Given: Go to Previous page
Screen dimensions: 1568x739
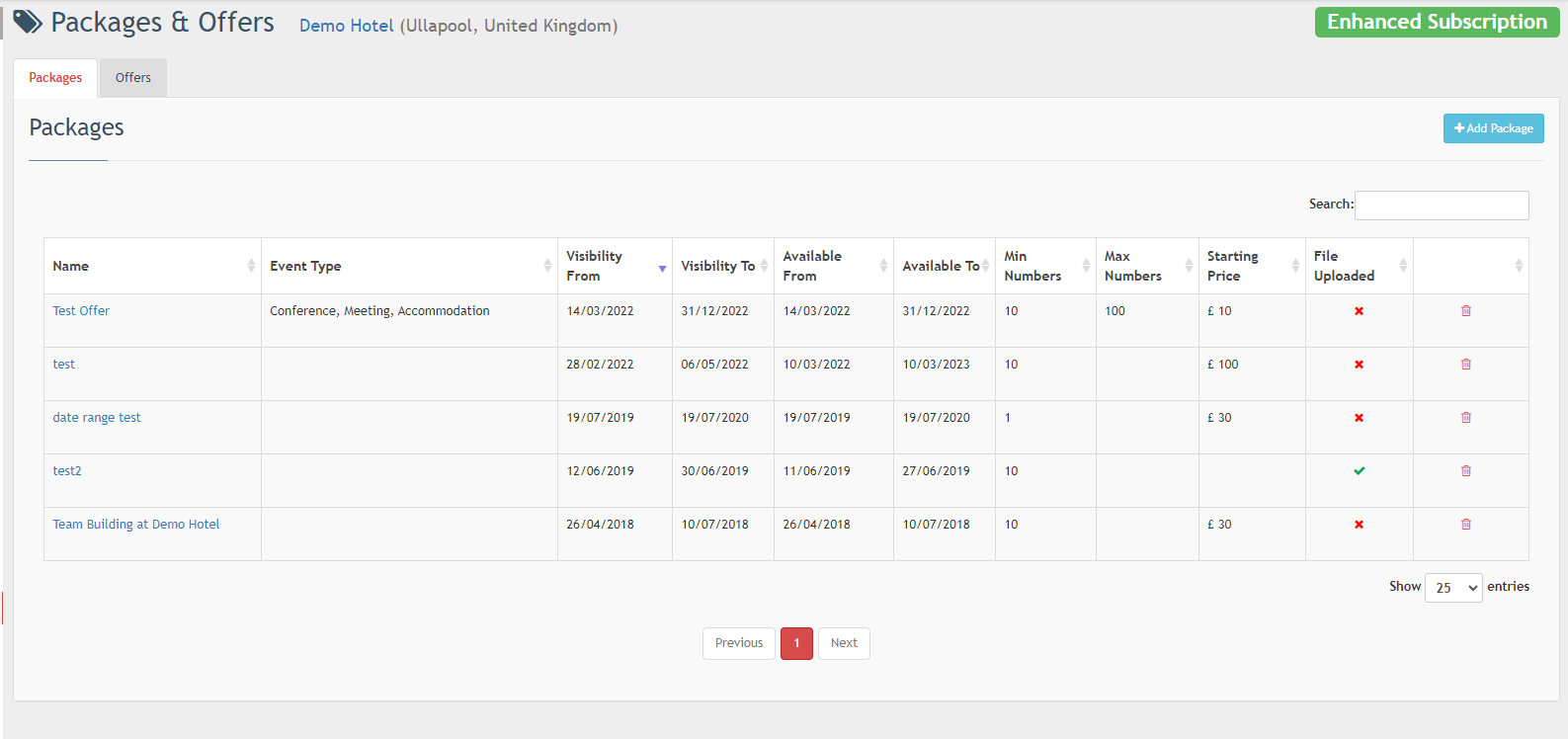Looking at the screenshot, I should (739, 643).
